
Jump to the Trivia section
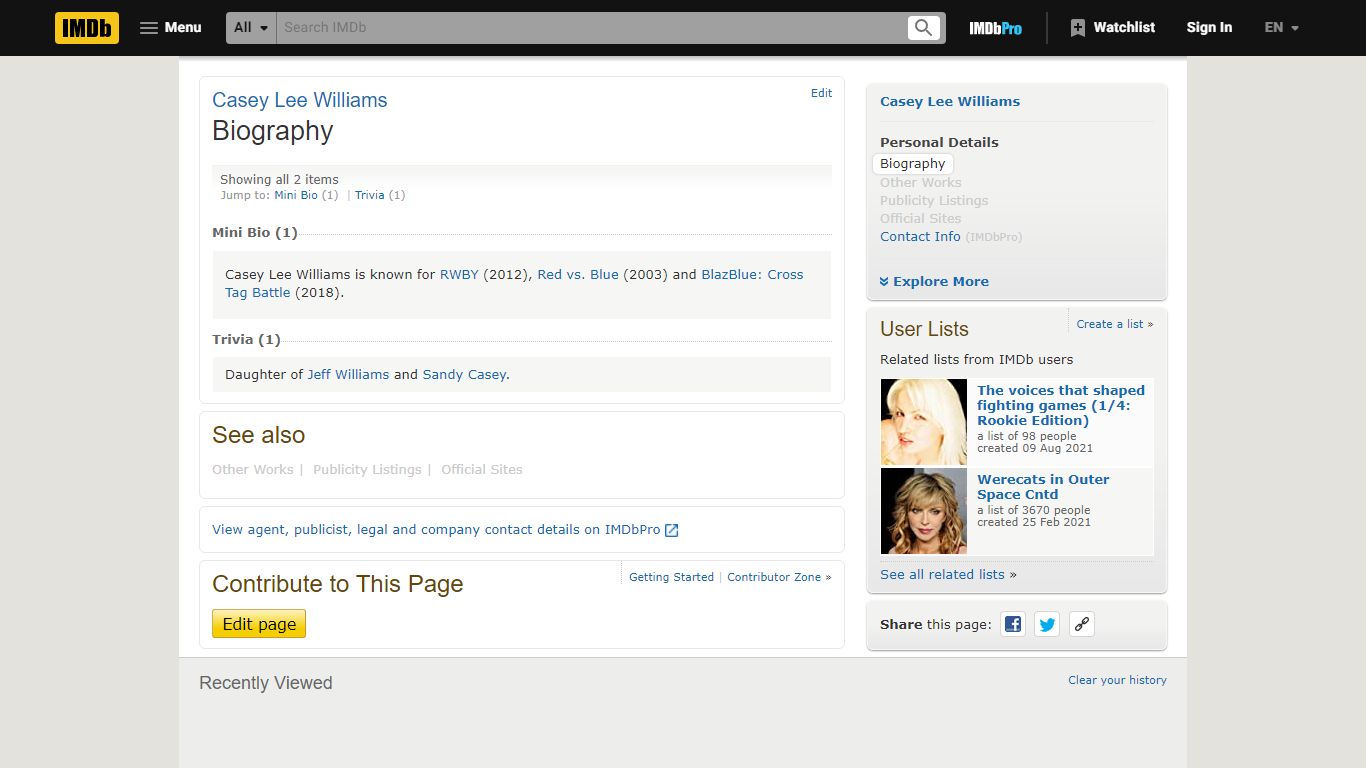tap(369, 195)
